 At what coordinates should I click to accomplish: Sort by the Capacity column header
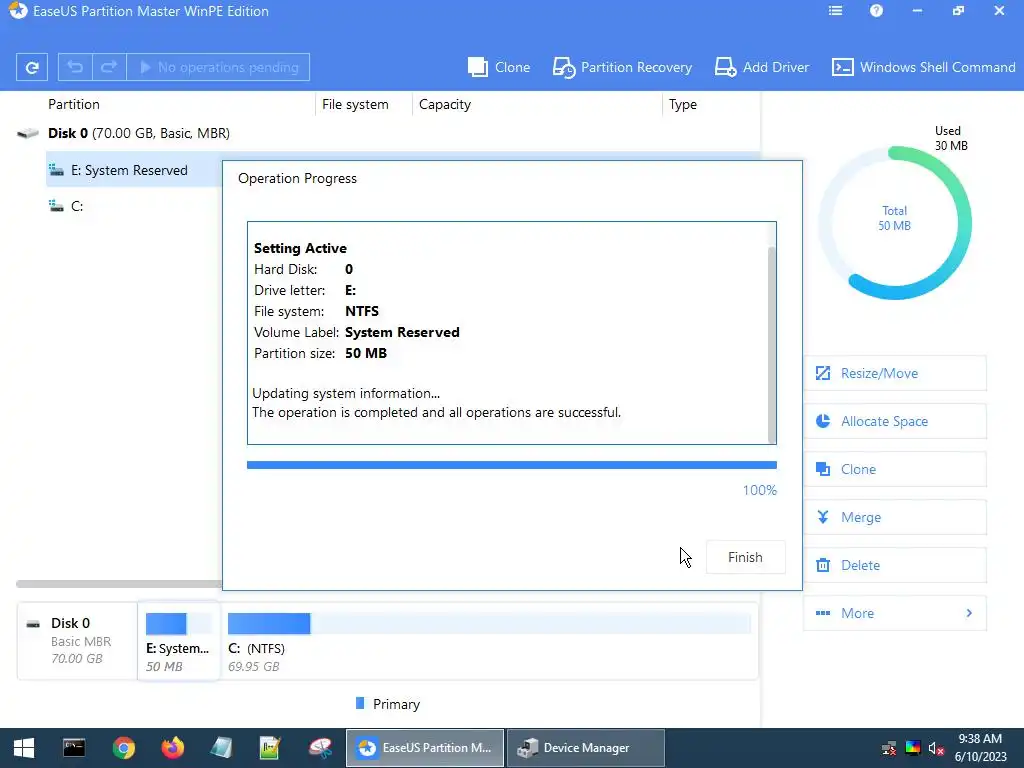[x=445, y=104]
